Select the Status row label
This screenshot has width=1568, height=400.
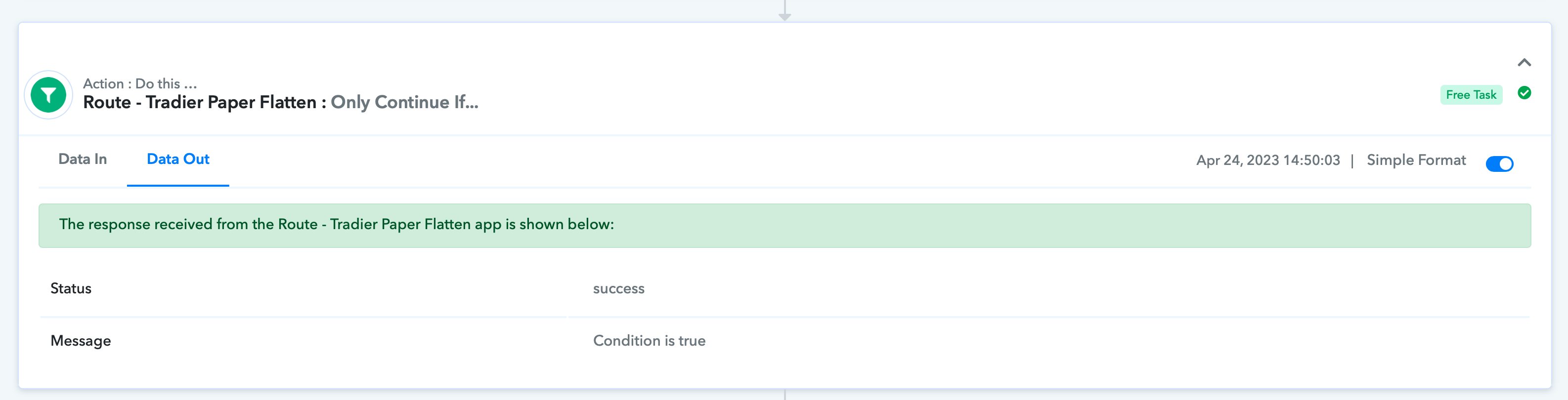click(x=71, y=289)
